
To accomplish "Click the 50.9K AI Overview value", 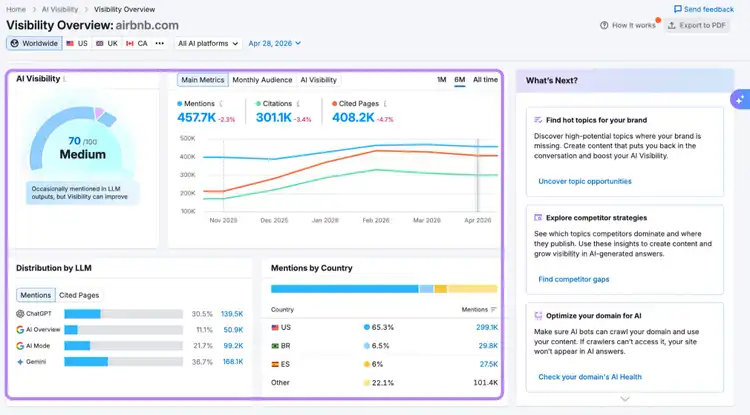I will click(x=233, y=330).
